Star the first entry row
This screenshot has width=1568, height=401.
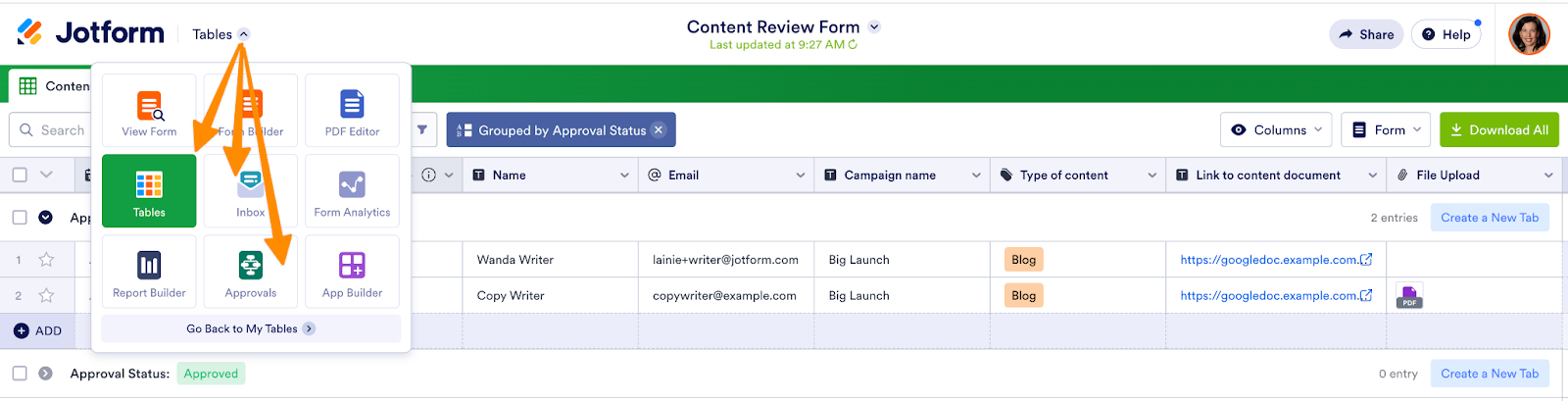coord(46,260)
